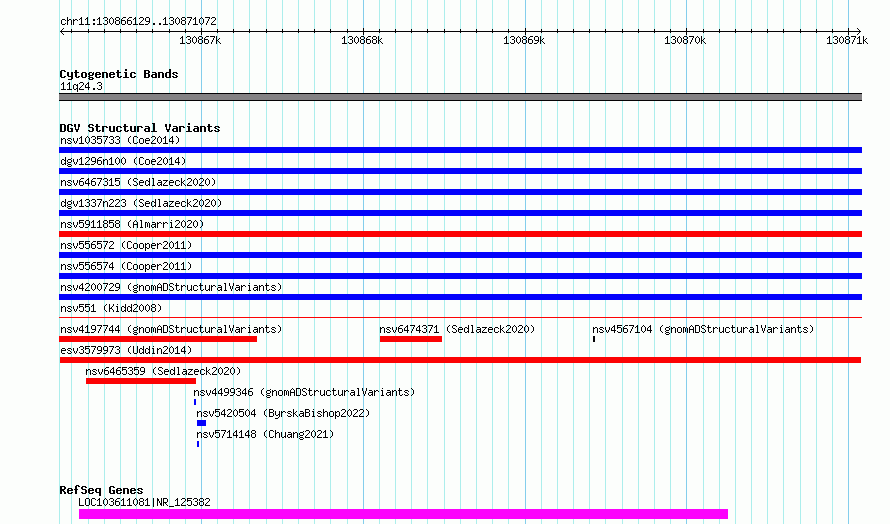This screenshot has width=890, height=524.
Task: Open the esv3579973 (Uddin2014) red bar
Action: coord(460,360)
